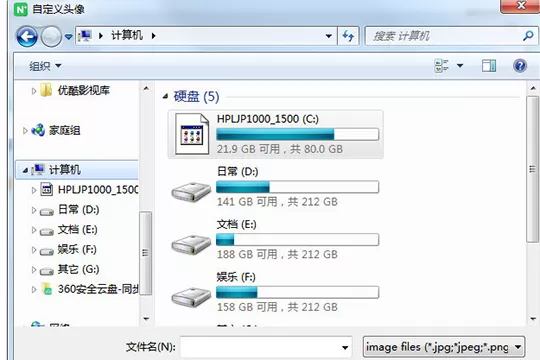Select 文档 (E:) drive icon

191,244
